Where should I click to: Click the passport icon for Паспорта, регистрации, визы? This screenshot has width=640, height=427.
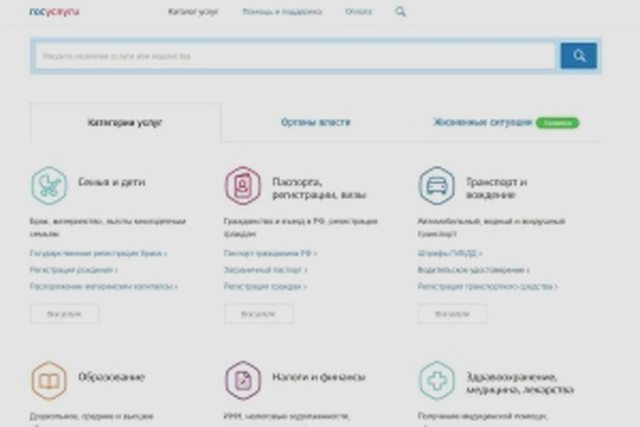(242, 185)
